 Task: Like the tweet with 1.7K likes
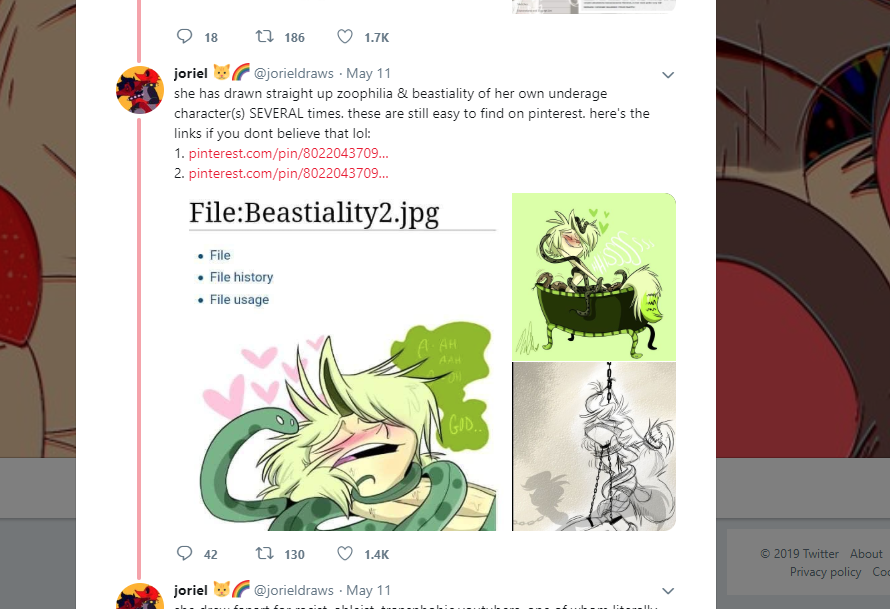coord(345,37)
